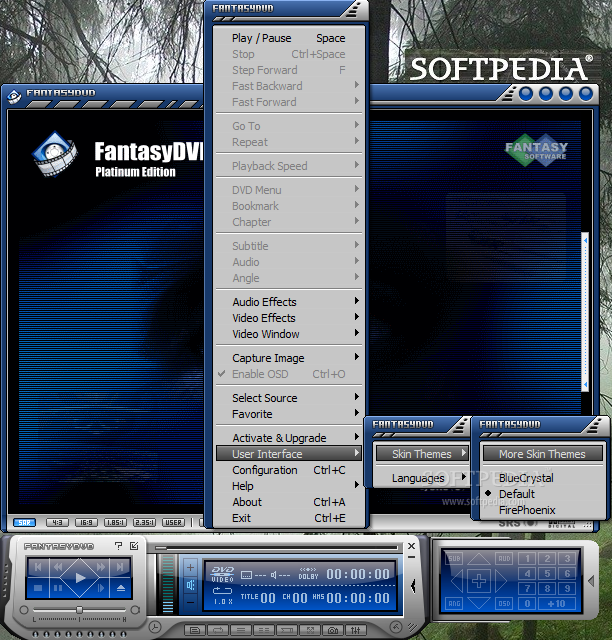Choose the FirePhoenix skin theme
This screenshot has height=640, width=612.
pyautogui.click(x=543, y=510)
